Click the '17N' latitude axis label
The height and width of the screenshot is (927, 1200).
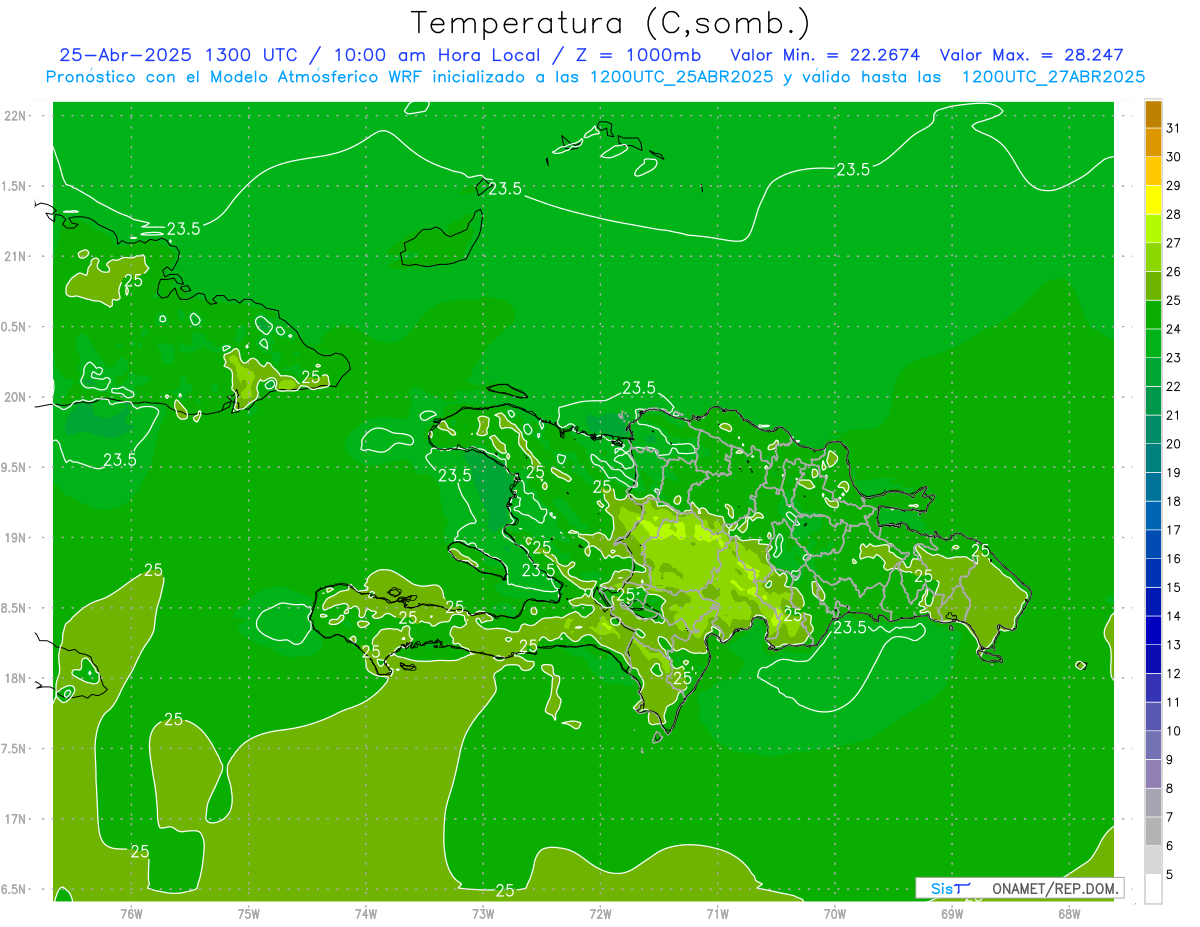pyautogui.click(x=14, y=819)
